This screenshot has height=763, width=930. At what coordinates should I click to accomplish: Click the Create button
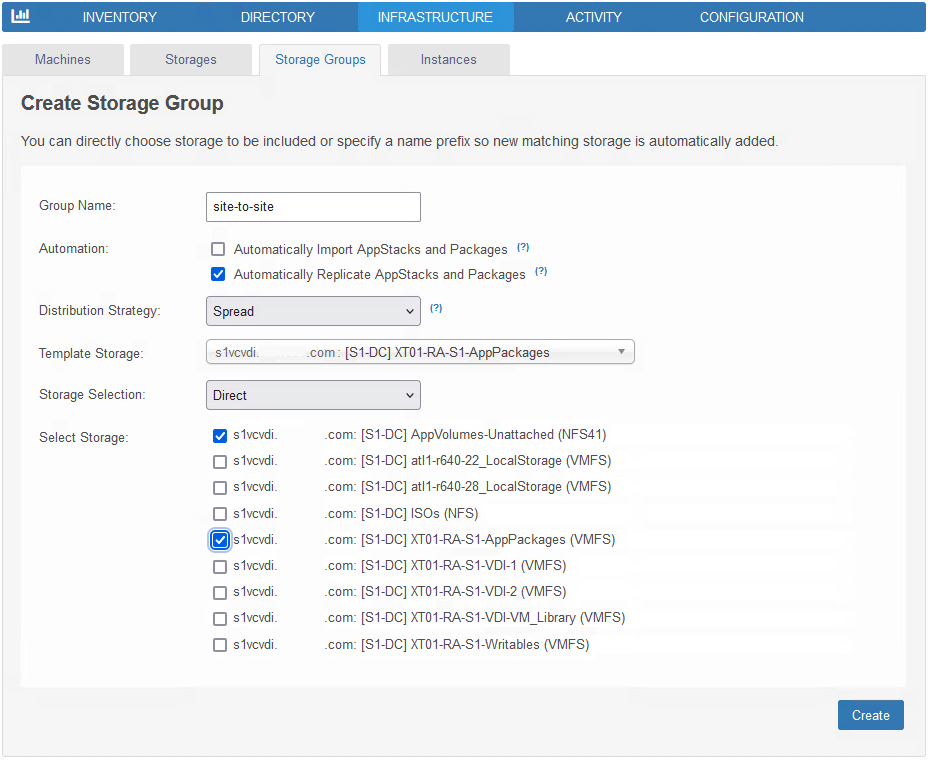(870, 715)
